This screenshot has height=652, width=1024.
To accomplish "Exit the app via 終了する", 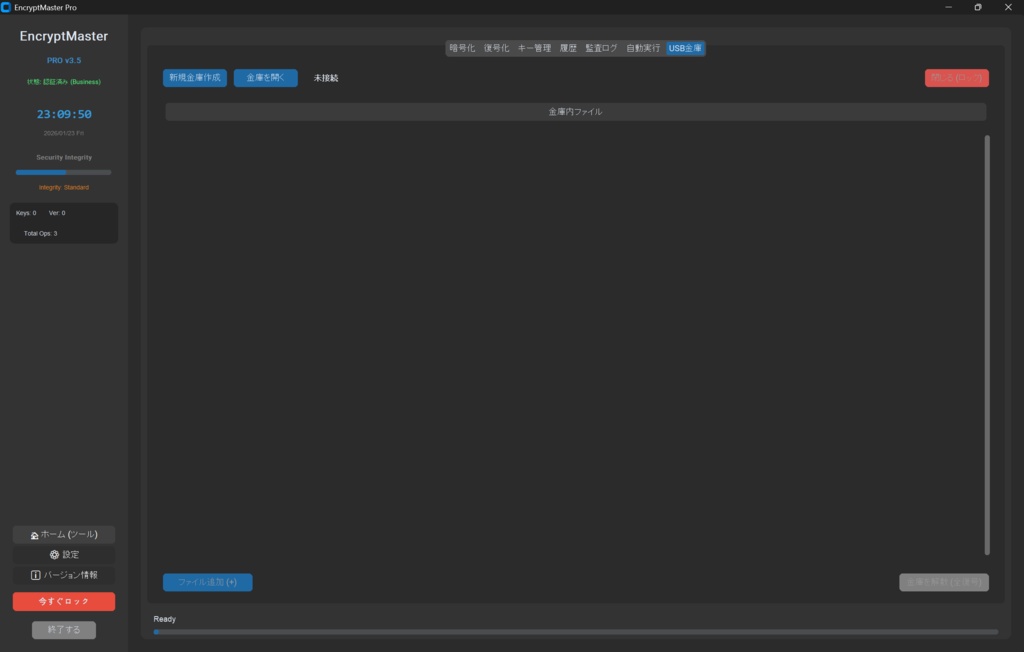I will point(63,629).
